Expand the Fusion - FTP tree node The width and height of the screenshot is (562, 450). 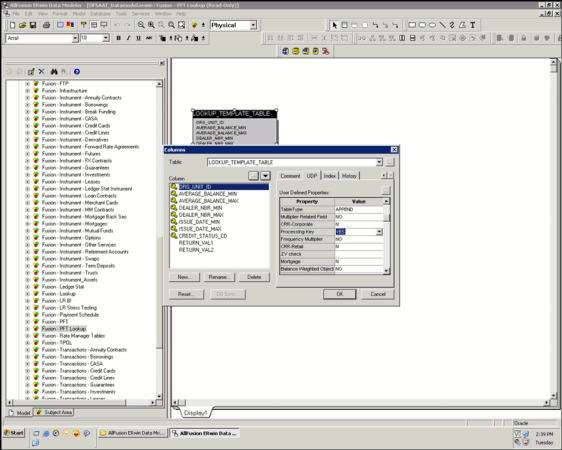[x=27, y=83]
